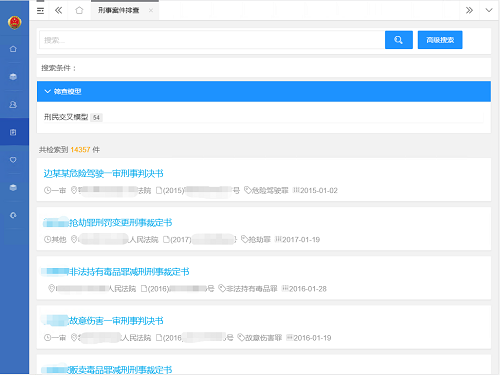500x375 pixels.
Task: Open the heart favorites icon in sidebar
Action: (x=13, y=160)
